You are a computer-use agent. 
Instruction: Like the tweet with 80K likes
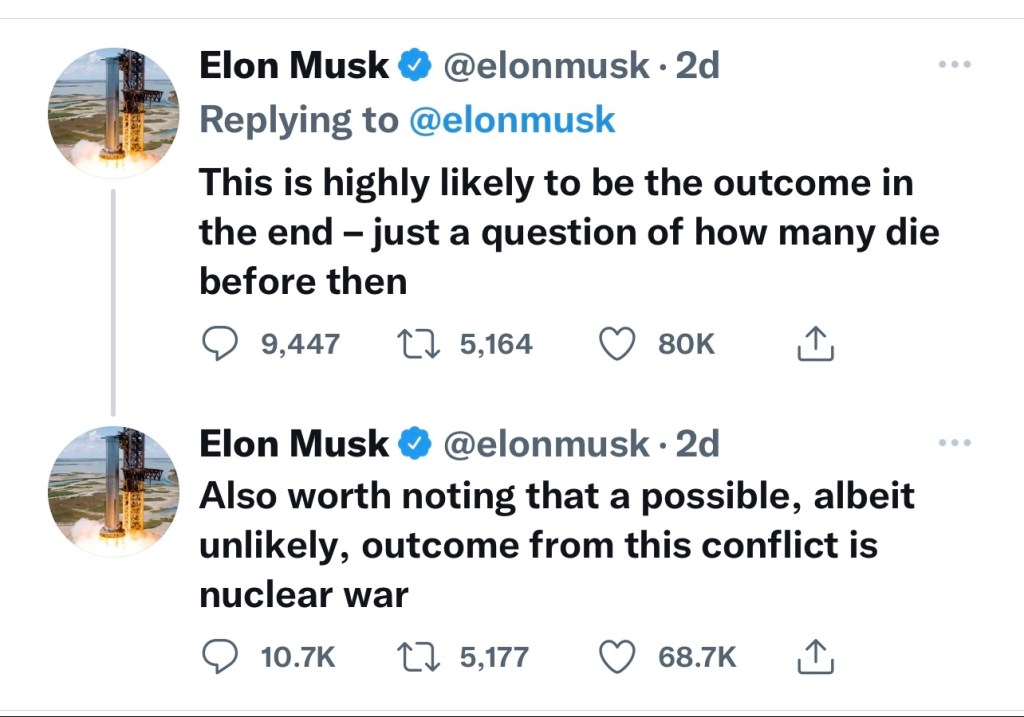[x=618, y=344]
